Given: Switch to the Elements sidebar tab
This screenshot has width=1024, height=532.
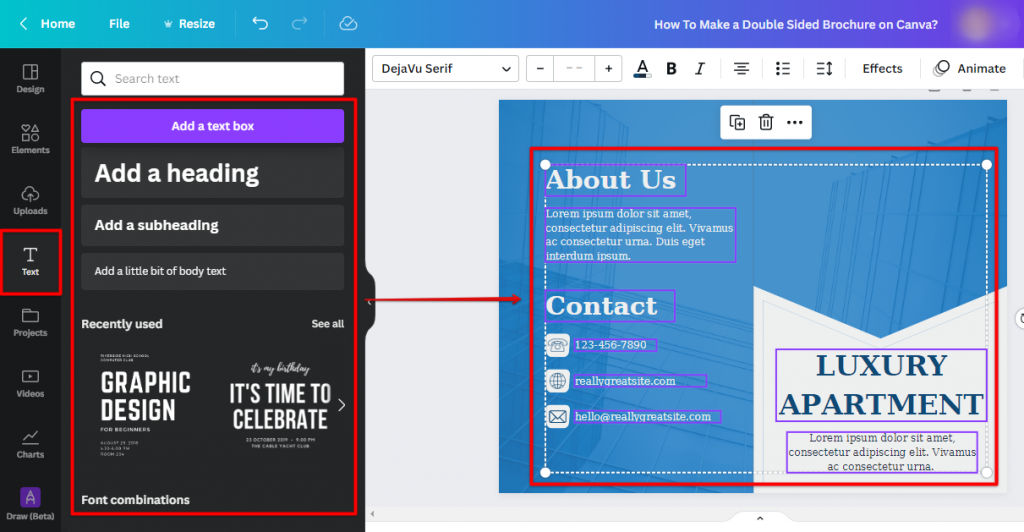Looking at the screenshot, I should [x=30, y=139].
